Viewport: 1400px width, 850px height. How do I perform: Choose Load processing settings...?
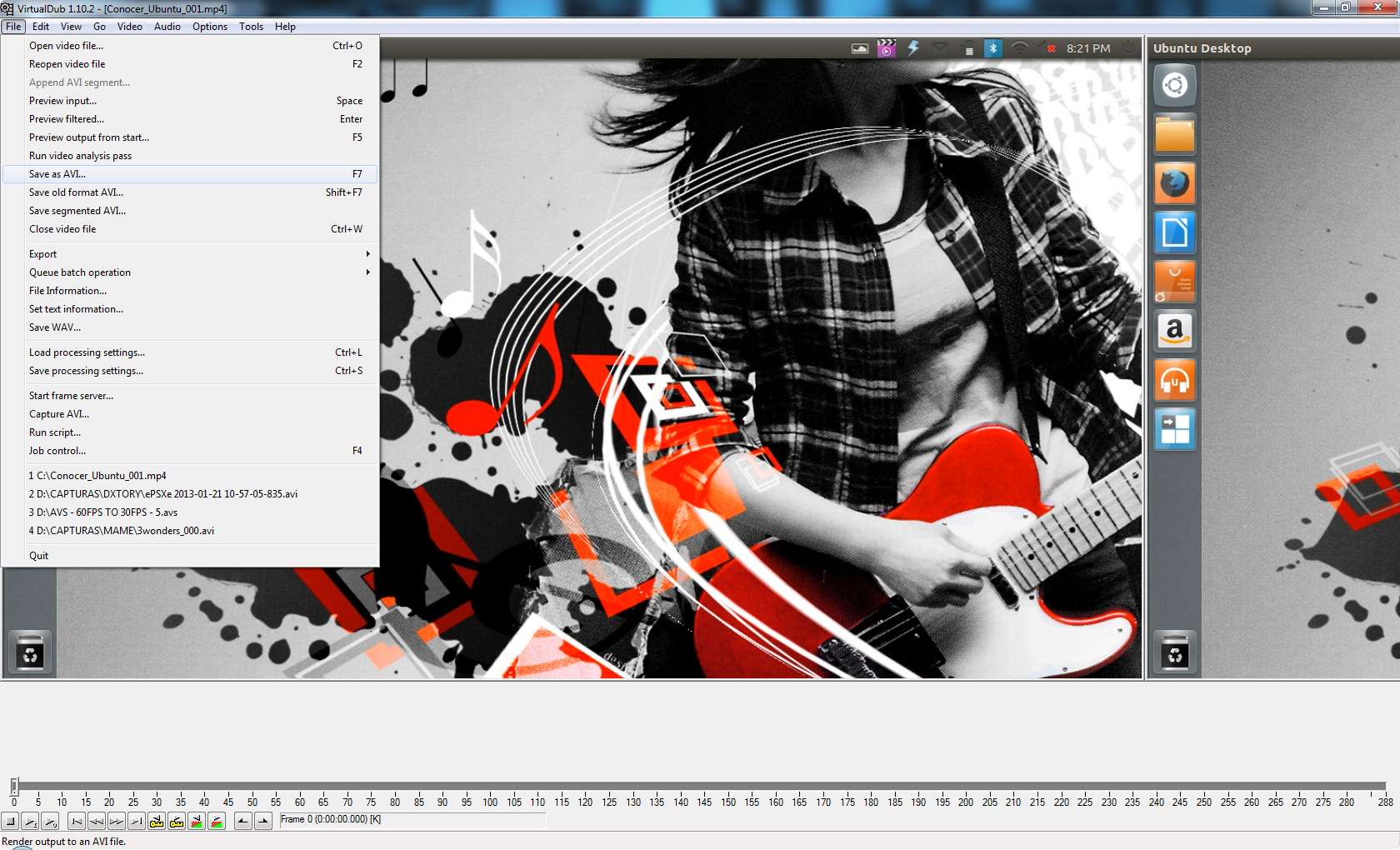190,352
